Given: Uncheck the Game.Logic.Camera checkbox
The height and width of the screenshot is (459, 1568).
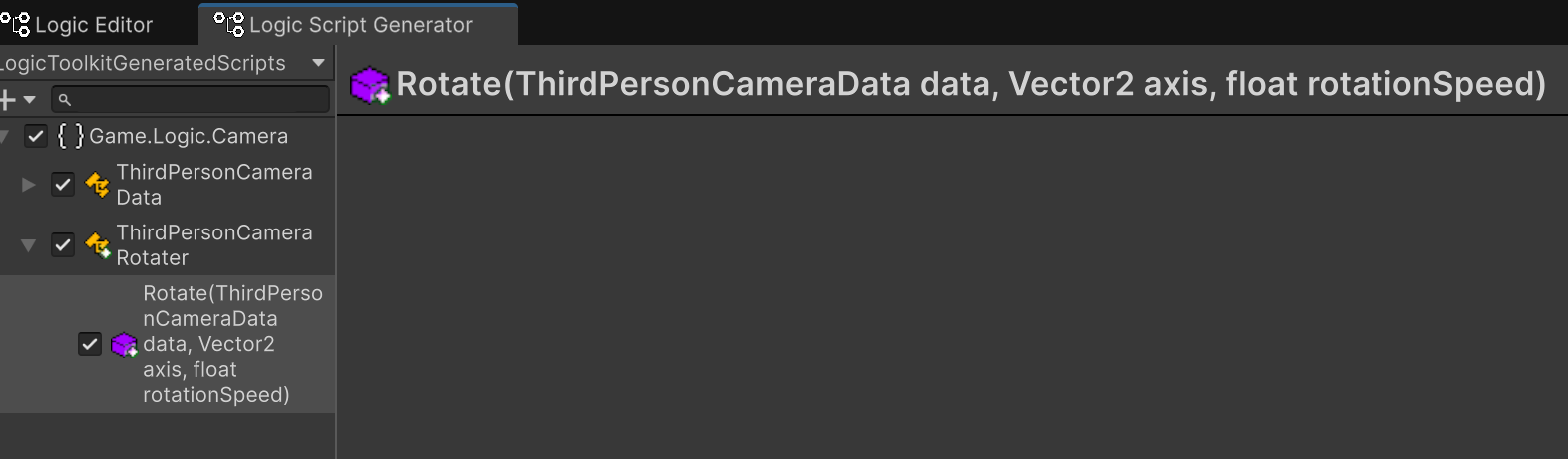Looking at the screenshot, I should tap(36, 136).
